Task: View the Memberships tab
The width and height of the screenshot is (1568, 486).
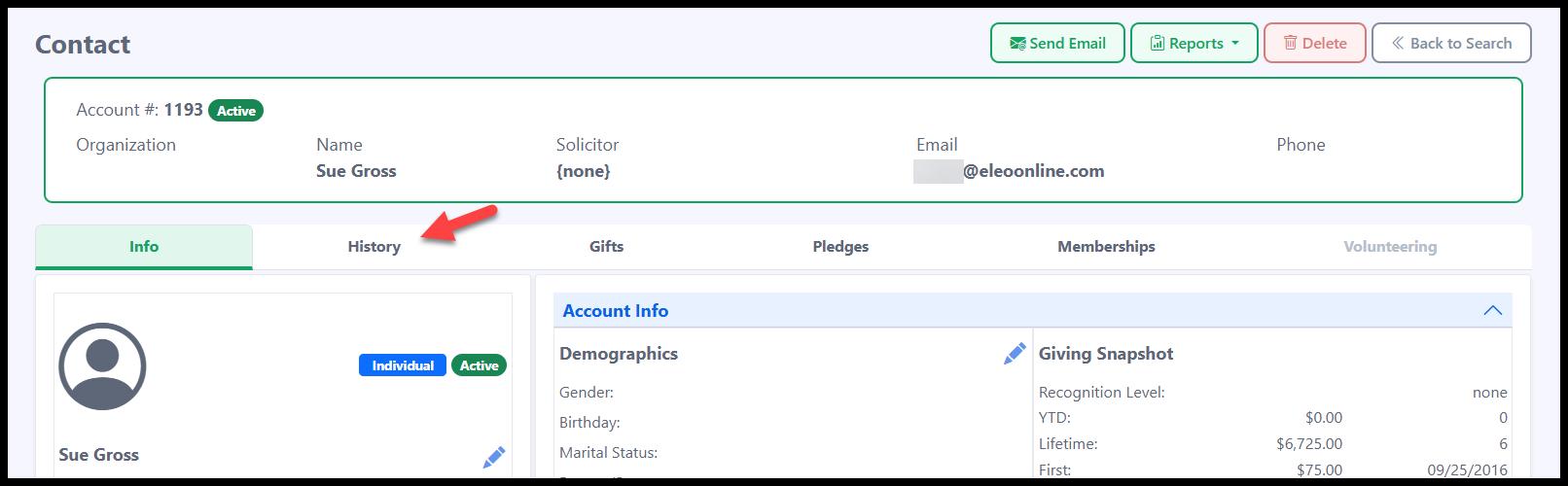Action: tap(1106, 247)
